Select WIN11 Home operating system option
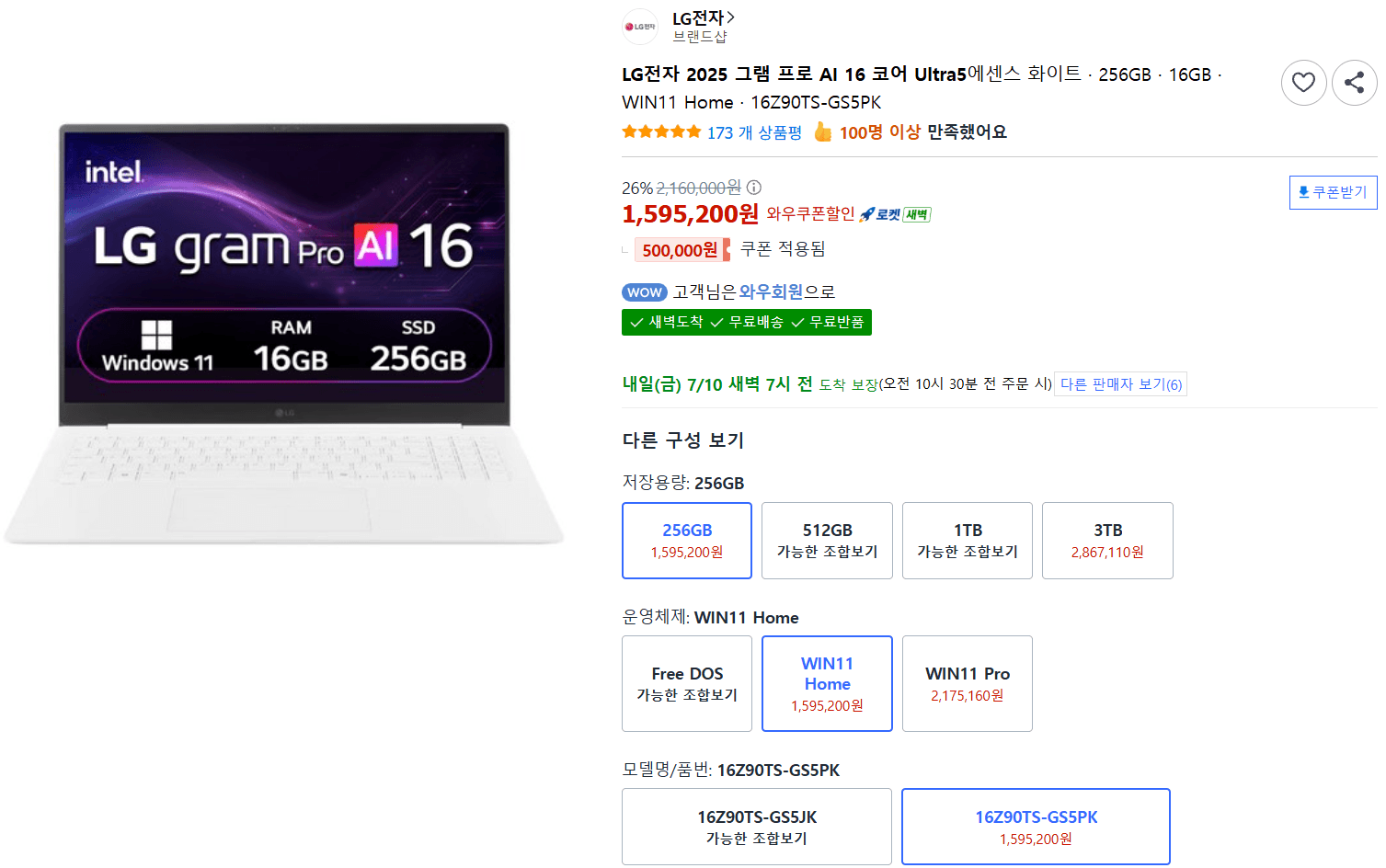Viewport: 1386px width, 868px height. 827,684
